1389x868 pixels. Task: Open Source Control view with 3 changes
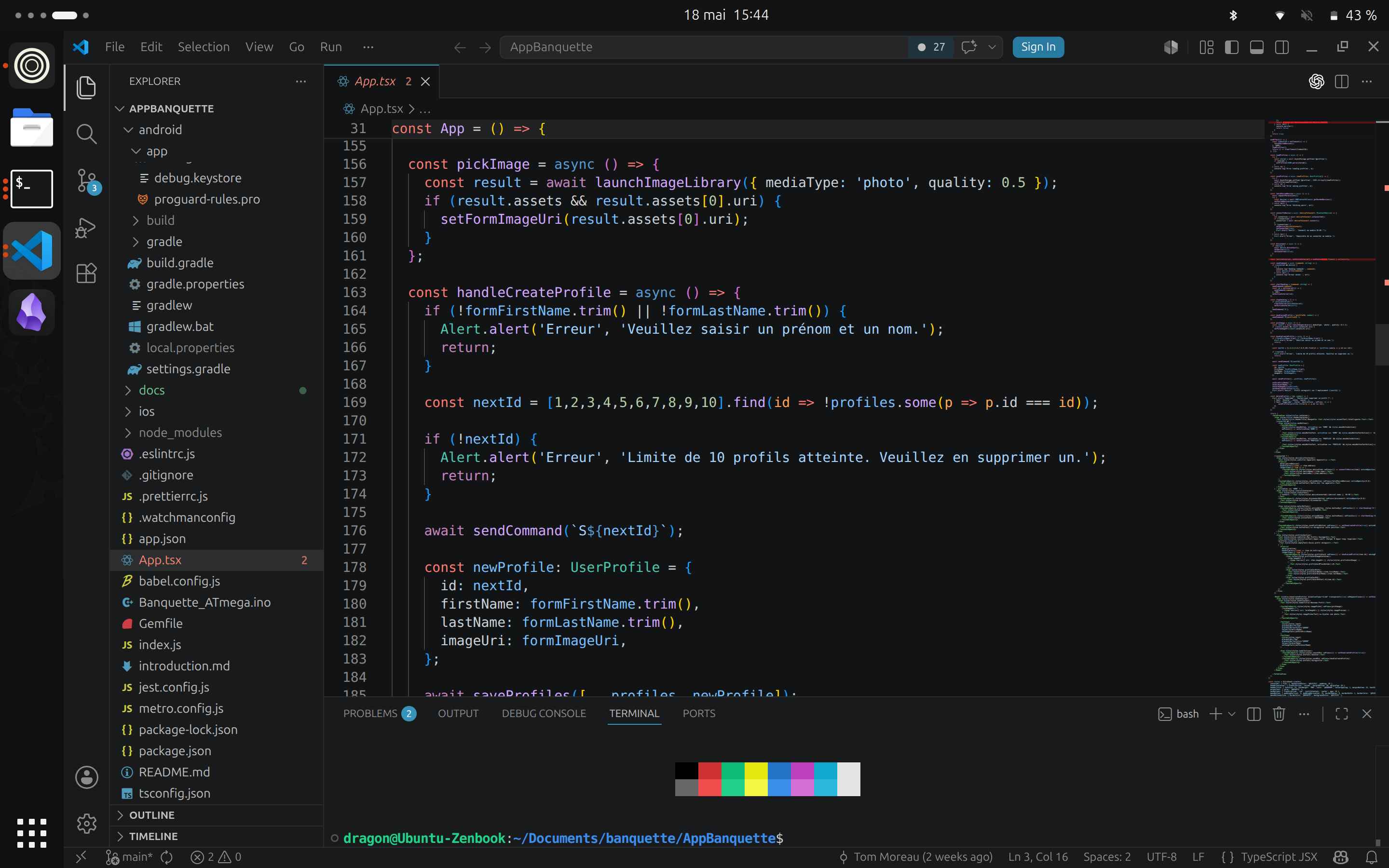point(88,181)
